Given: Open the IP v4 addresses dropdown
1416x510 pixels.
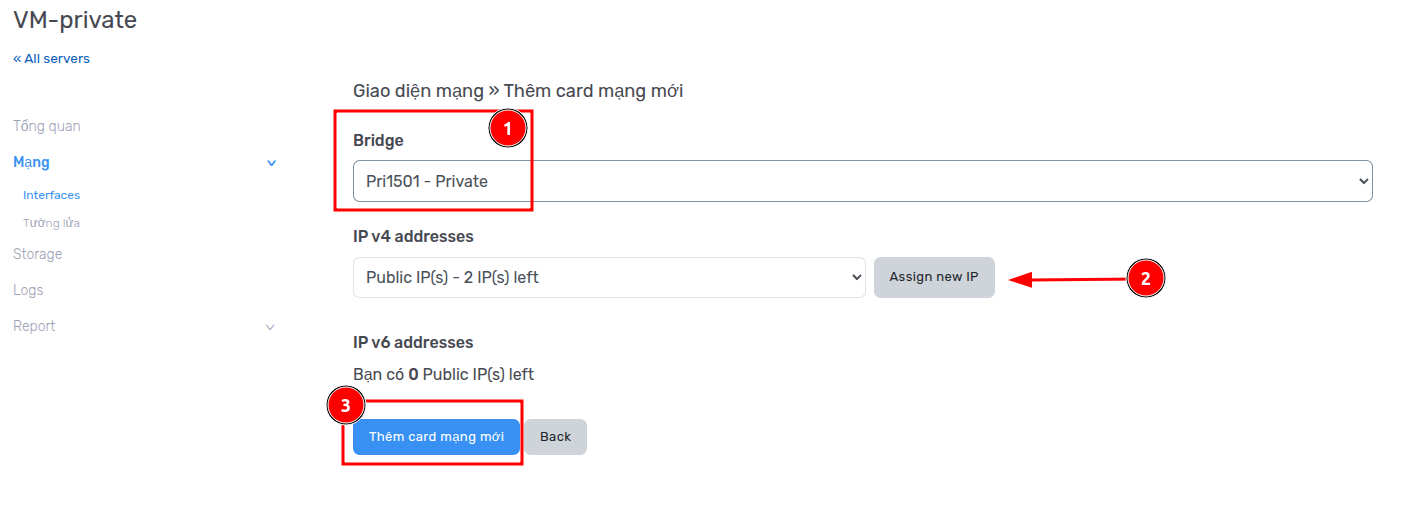Looking at the screenshot, I should click(608, 277).
